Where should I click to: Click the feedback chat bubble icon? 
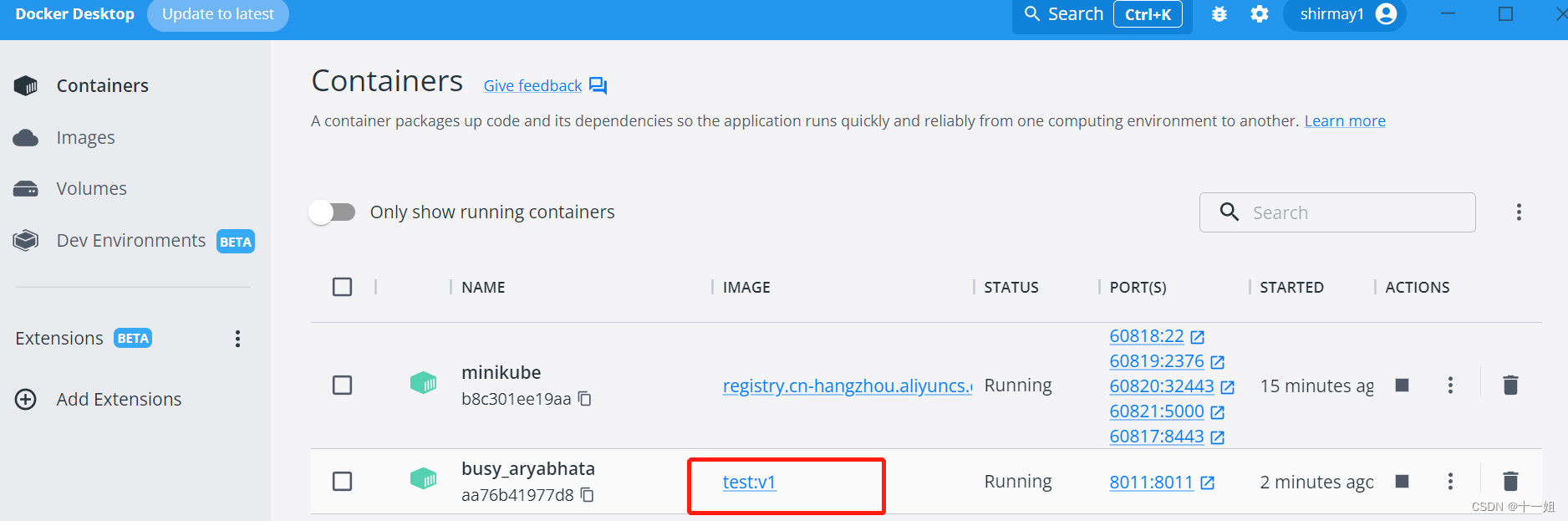pyautogui.click(x=598, y=85)
